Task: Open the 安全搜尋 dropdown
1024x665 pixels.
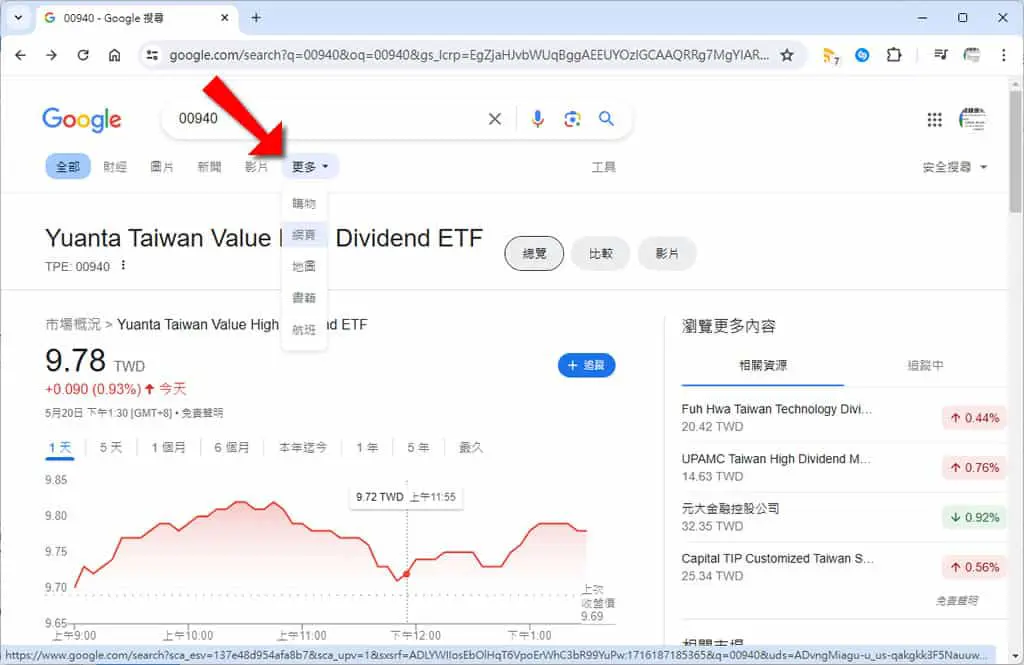Action: click(954, 167)
